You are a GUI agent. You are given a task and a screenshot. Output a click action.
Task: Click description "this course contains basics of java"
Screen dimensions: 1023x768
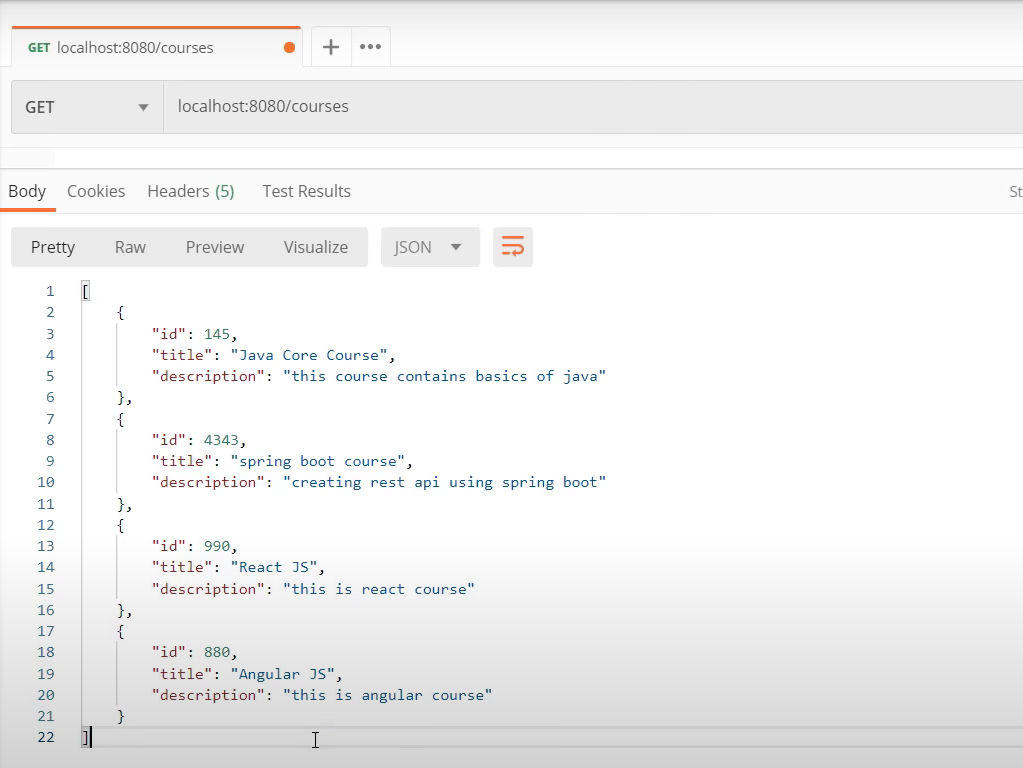tap(444, 376)
